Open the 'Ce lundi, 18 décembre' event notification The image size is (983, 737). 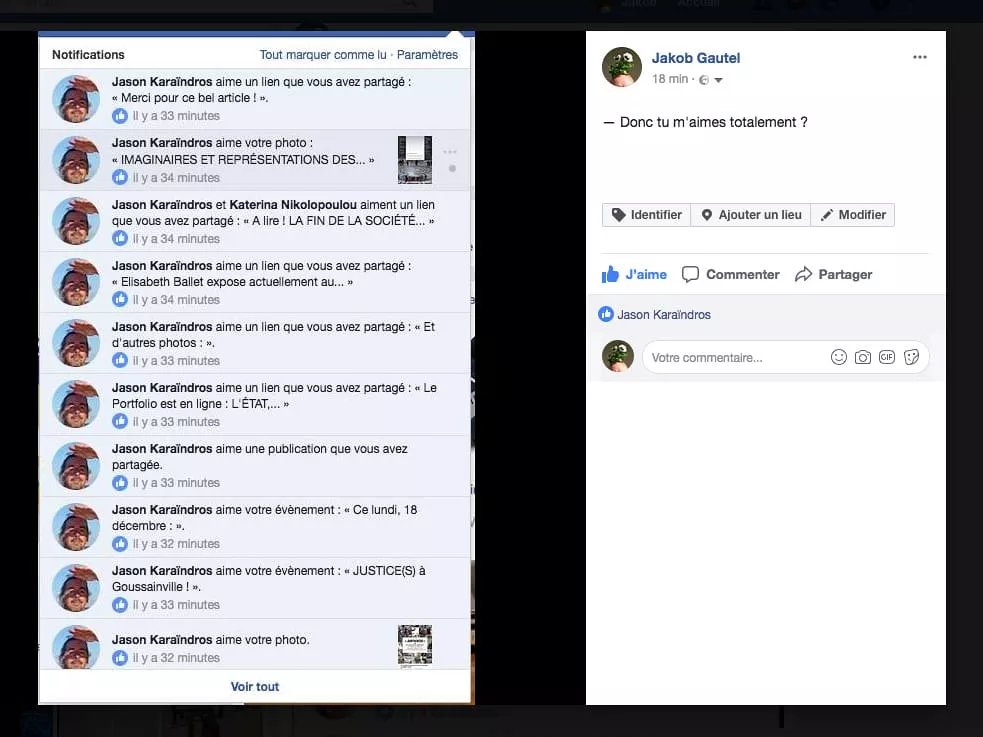(255, 527)
